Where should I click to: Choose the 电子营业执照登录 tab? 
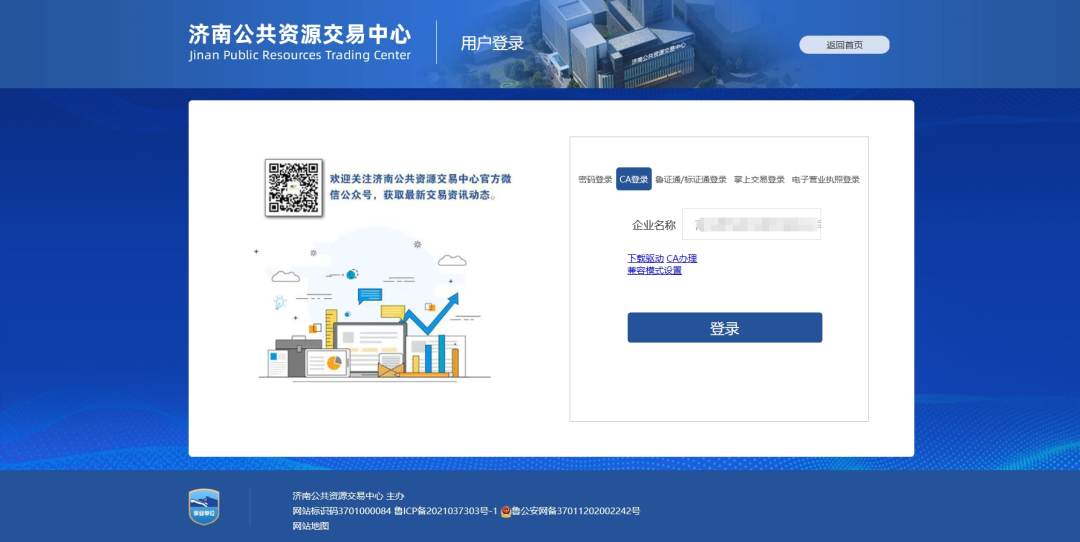pyautogui.click(x=826, y=180)
